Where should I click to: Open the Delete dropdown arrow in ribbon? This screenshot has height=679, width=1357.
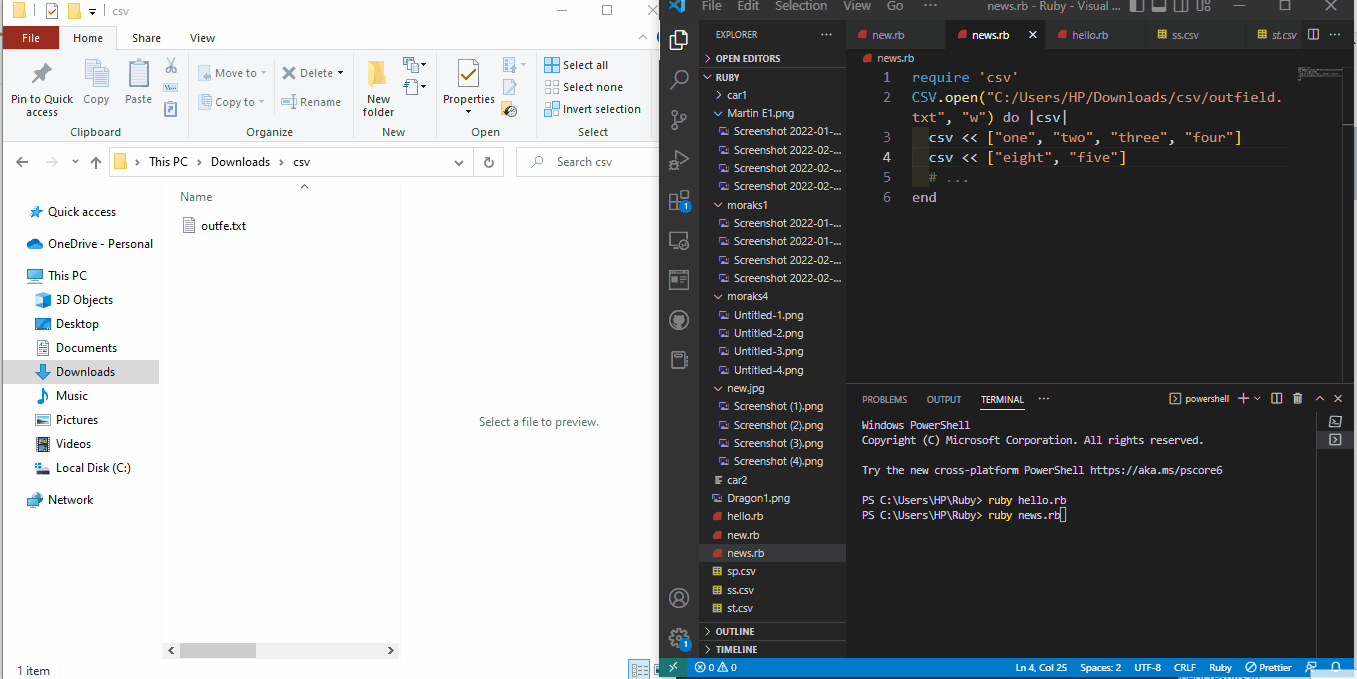pyautogui.click(x=340, y=73)
